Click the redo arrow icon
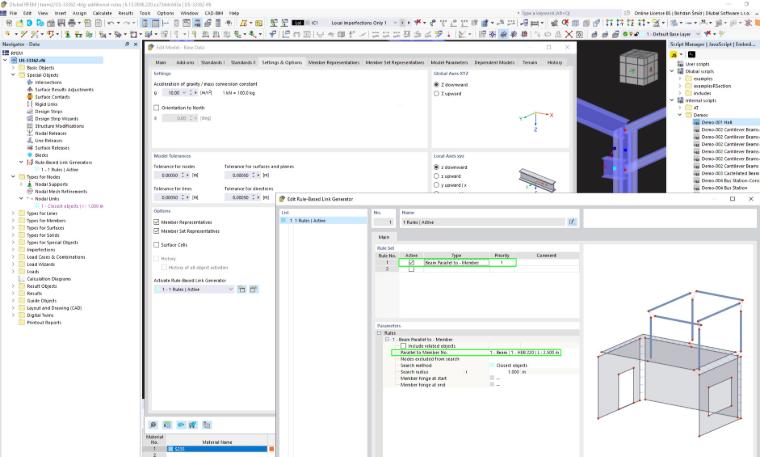Screen dimensions: 760x457 127,23
